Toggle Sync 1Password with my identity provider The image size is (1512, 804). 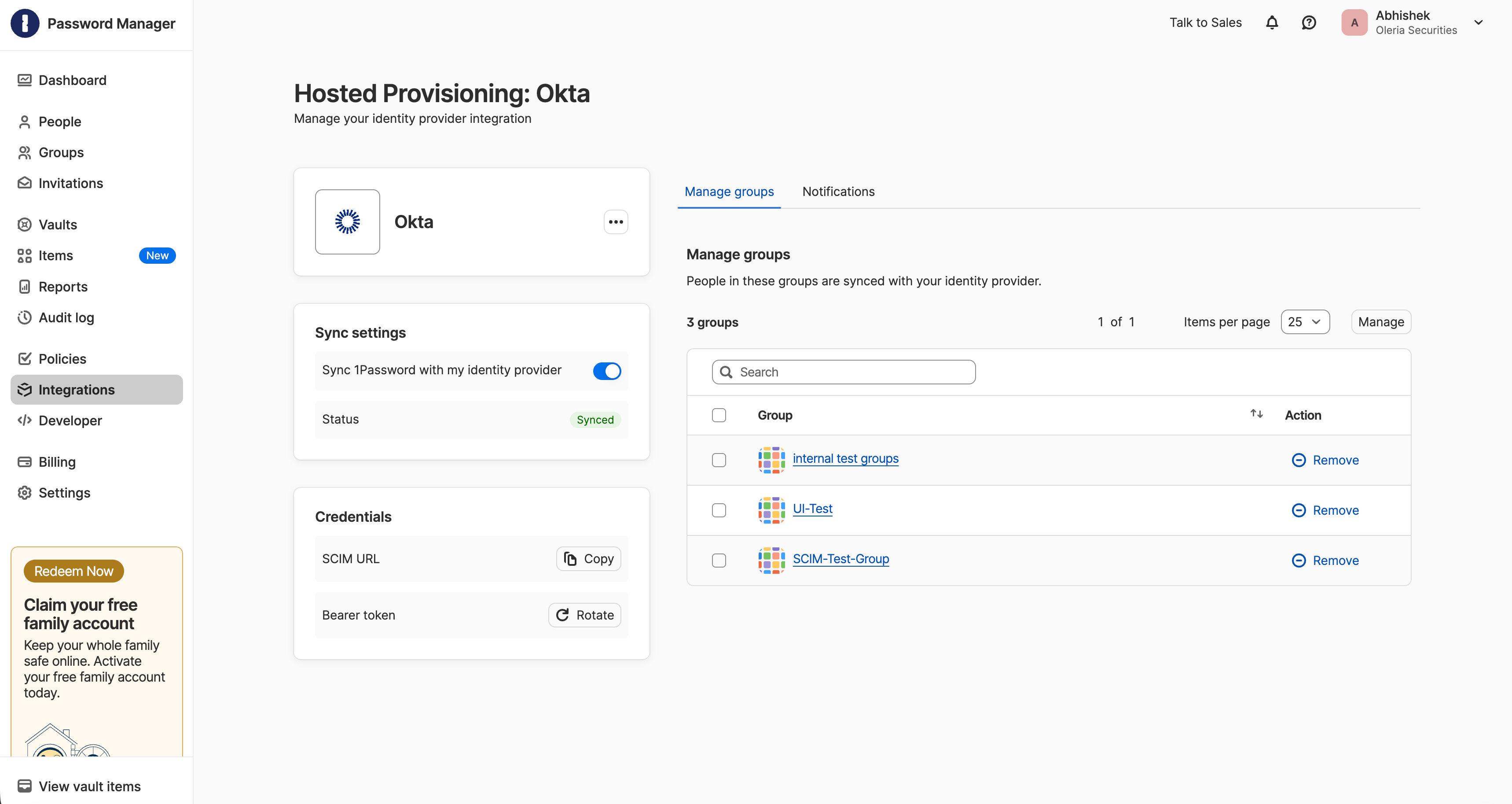(606, 371)
